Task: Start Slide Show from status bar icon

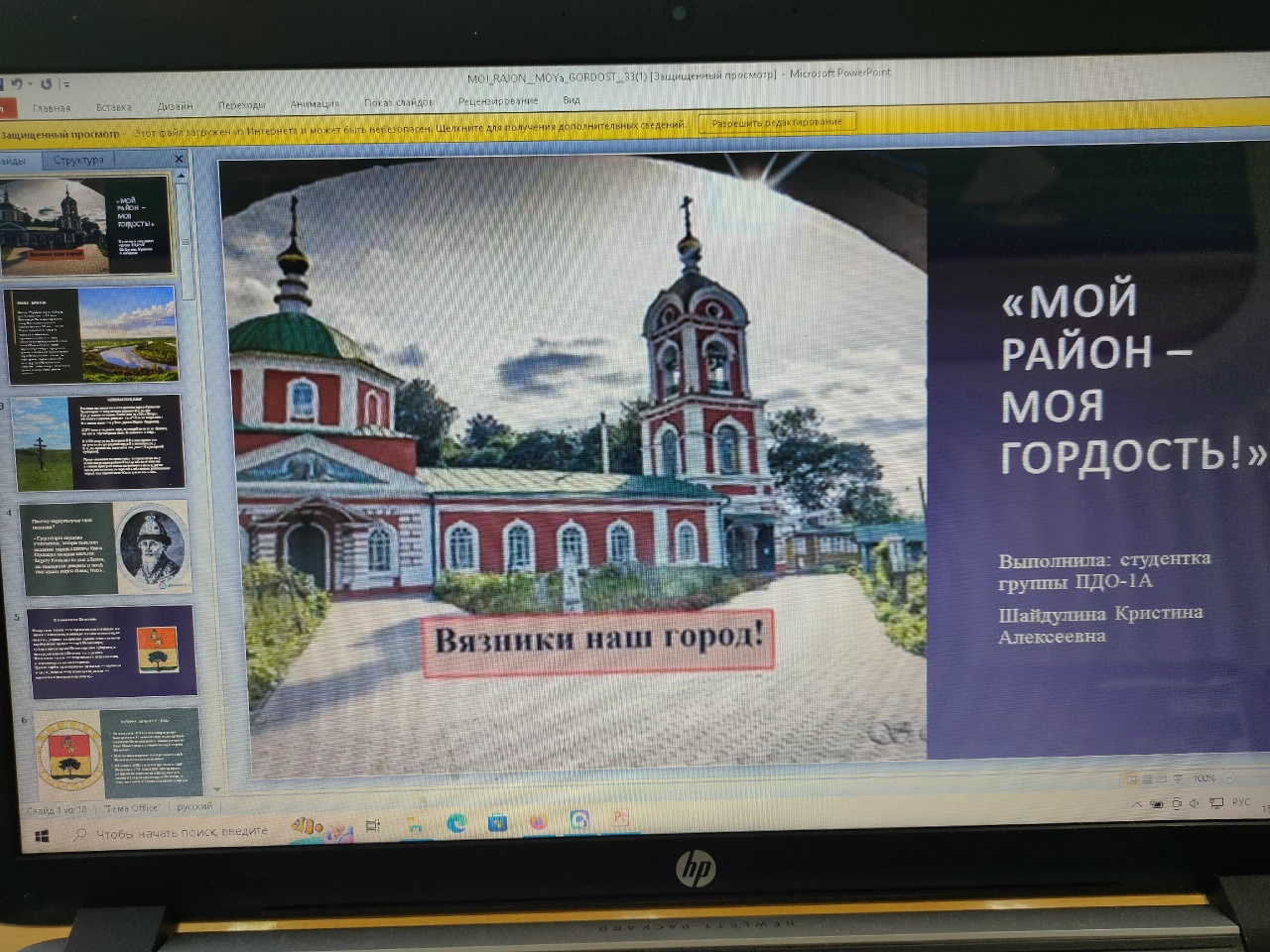Action: tap(1177, 779)
